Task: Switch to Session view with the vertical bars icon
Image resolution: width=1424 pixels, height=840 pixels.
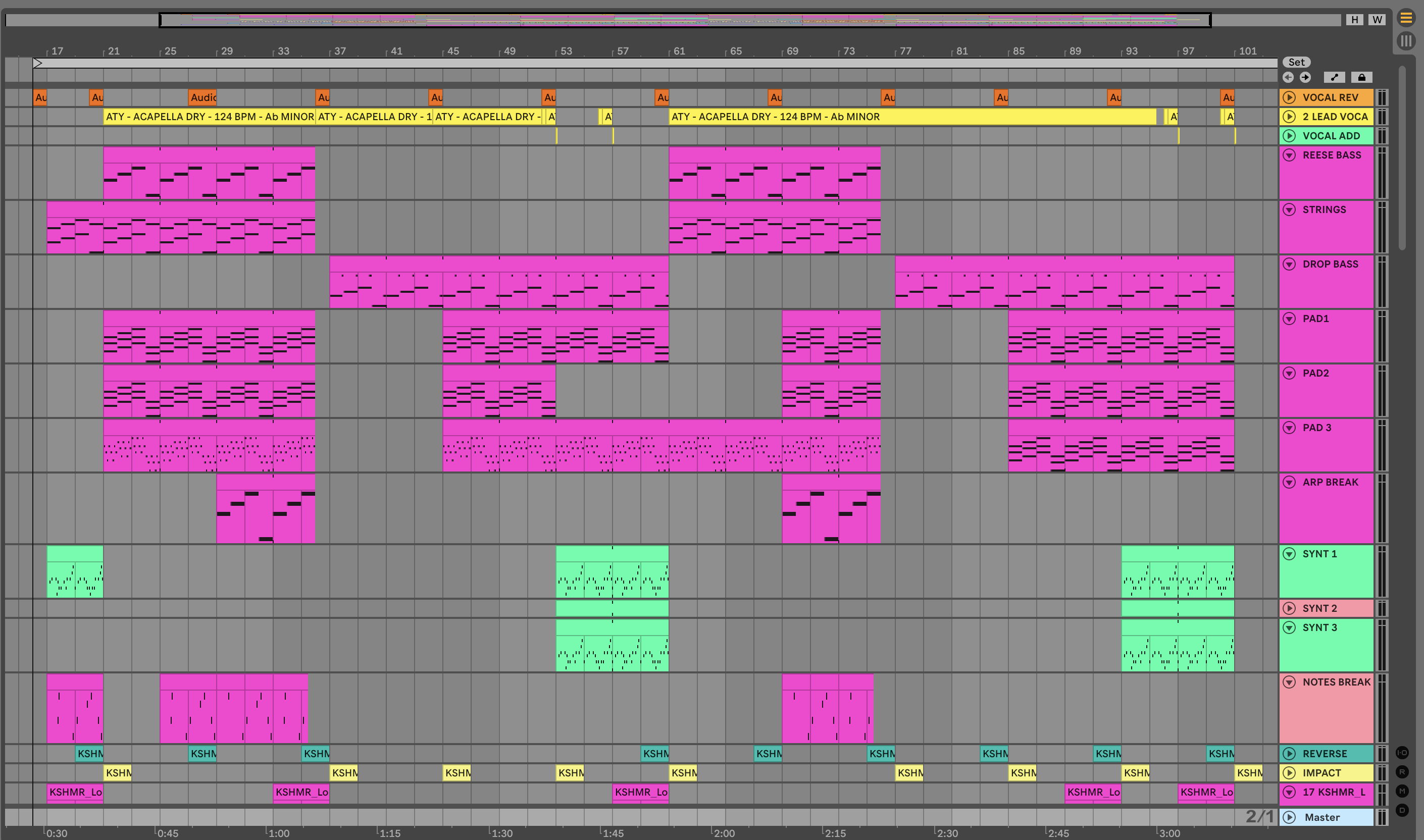Action: coord(1406,41)
